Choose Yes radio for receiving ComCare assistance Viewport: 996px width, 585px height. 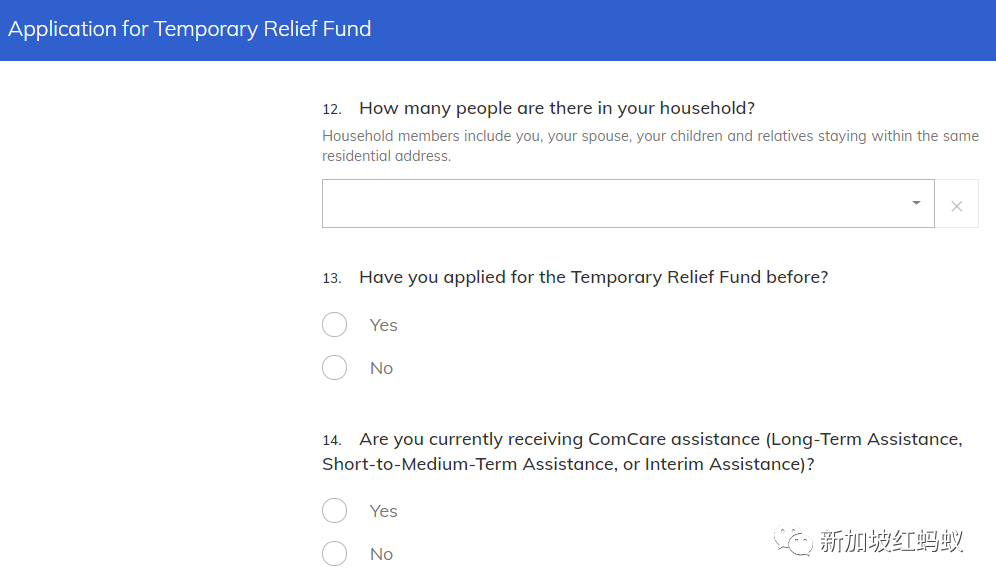click(x=334, y=511)
